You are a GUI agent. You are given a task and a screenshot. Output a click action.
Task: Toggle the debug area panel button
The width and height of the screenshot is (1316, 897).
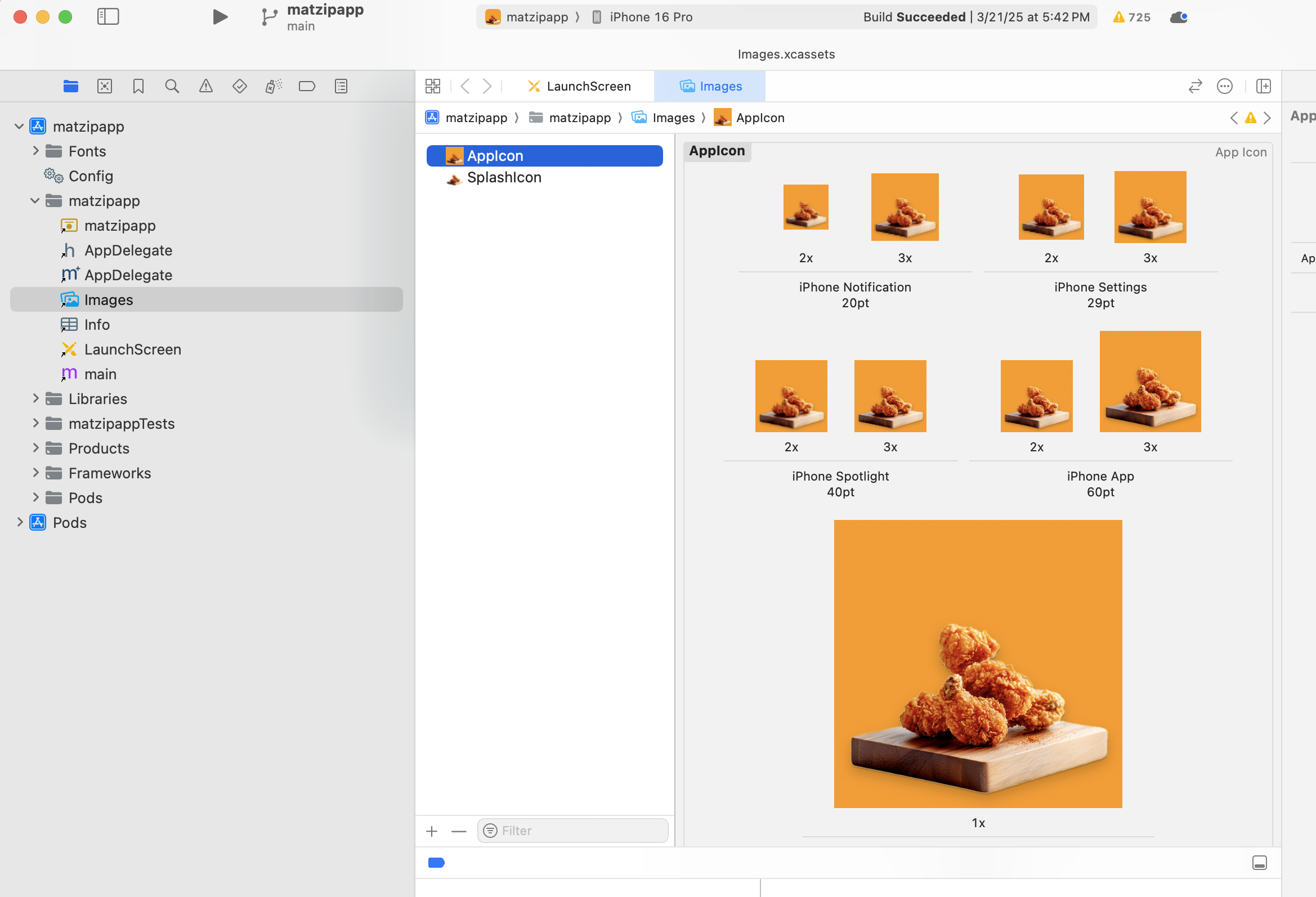1259,863
